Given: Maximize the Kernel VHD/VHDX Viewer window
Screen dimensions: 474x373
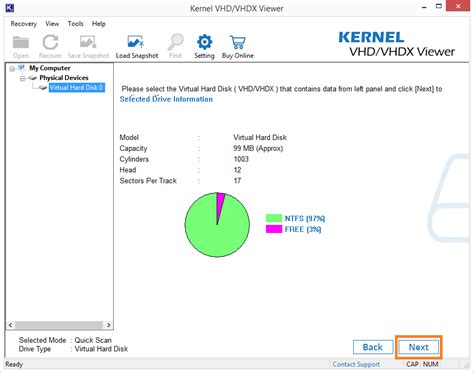Looking at the screenshot, I should pos(439,6).
